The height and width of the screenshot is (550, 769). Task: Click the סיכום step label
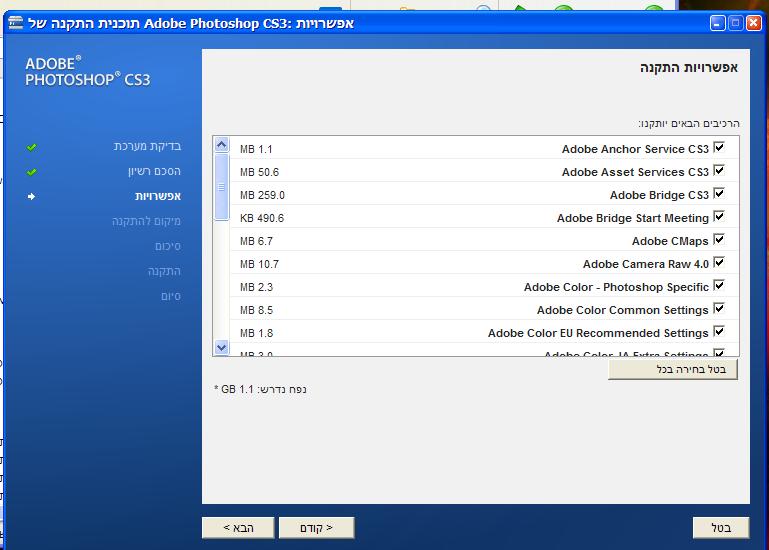point(168,246)
